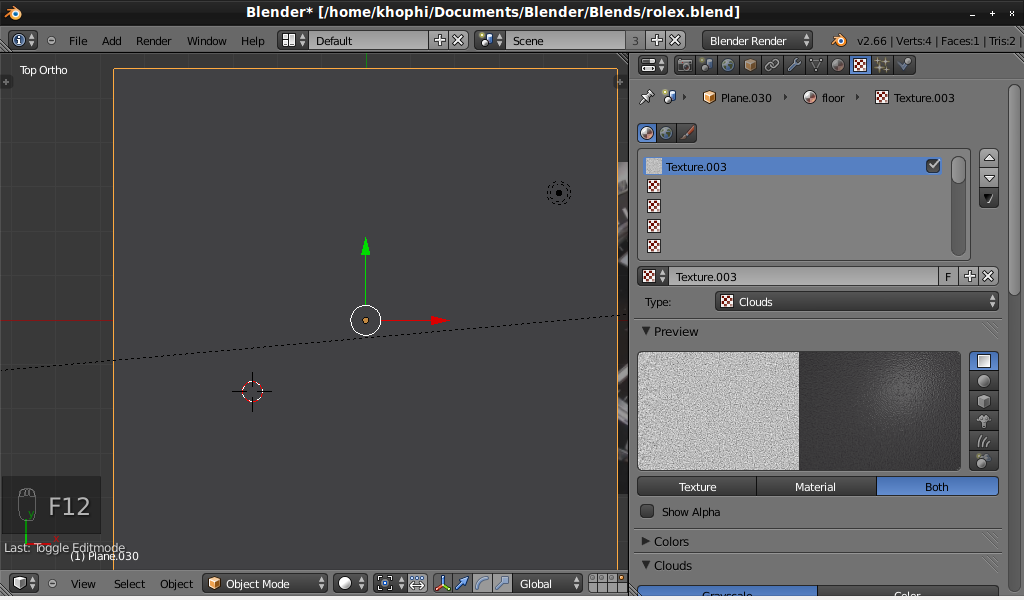The height and width of the screenshot is (600, 1024).
Task: Click the pin icon beside the Plane.030 breadcrumb
Action: [x=646, y=97]
